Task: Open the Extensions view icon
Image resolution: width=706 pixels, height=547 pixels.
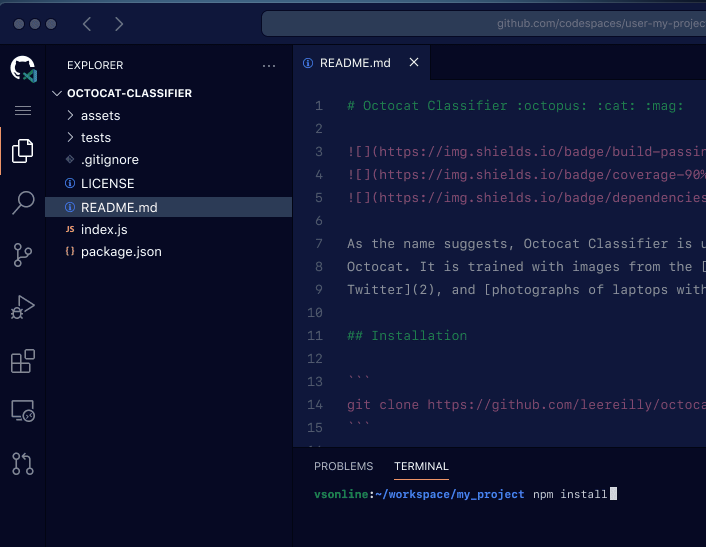Action: click(x=23, y=361)
